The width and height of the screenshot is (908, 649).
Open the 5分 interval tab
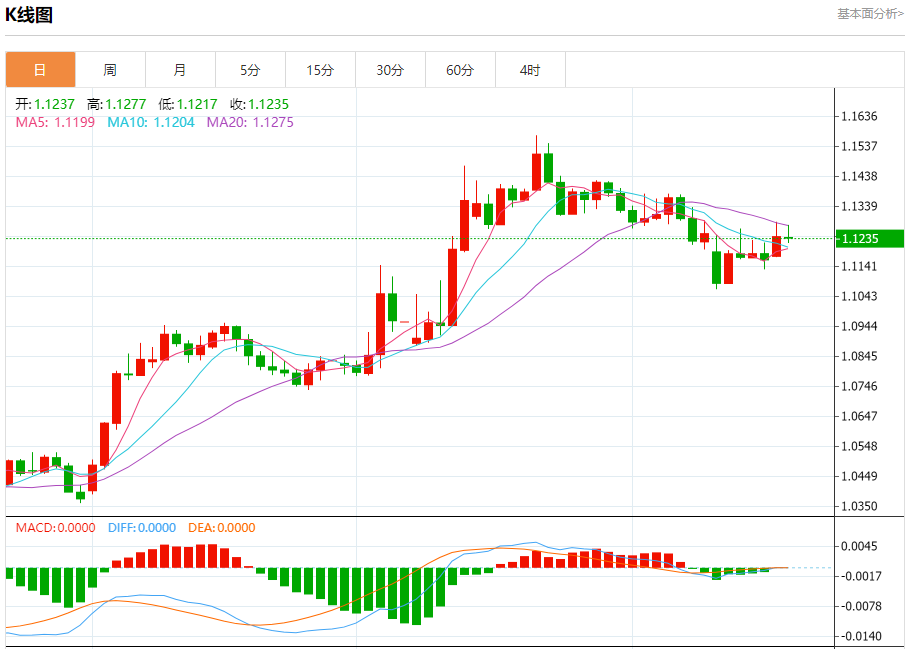(x=250, y=70)
